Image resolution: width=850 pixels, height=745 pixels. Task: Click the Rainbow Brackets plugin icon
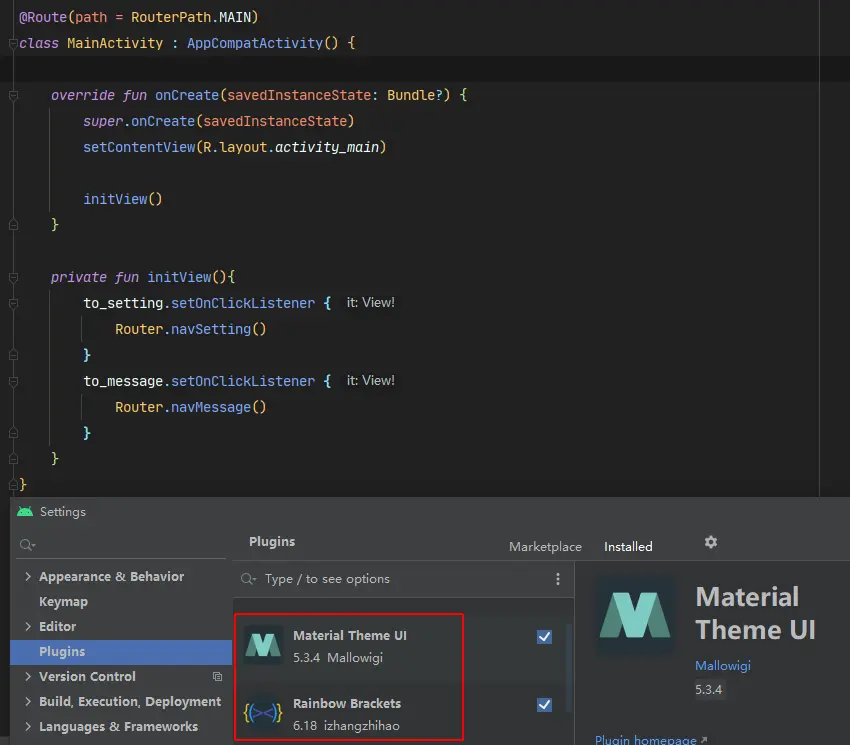263,712
